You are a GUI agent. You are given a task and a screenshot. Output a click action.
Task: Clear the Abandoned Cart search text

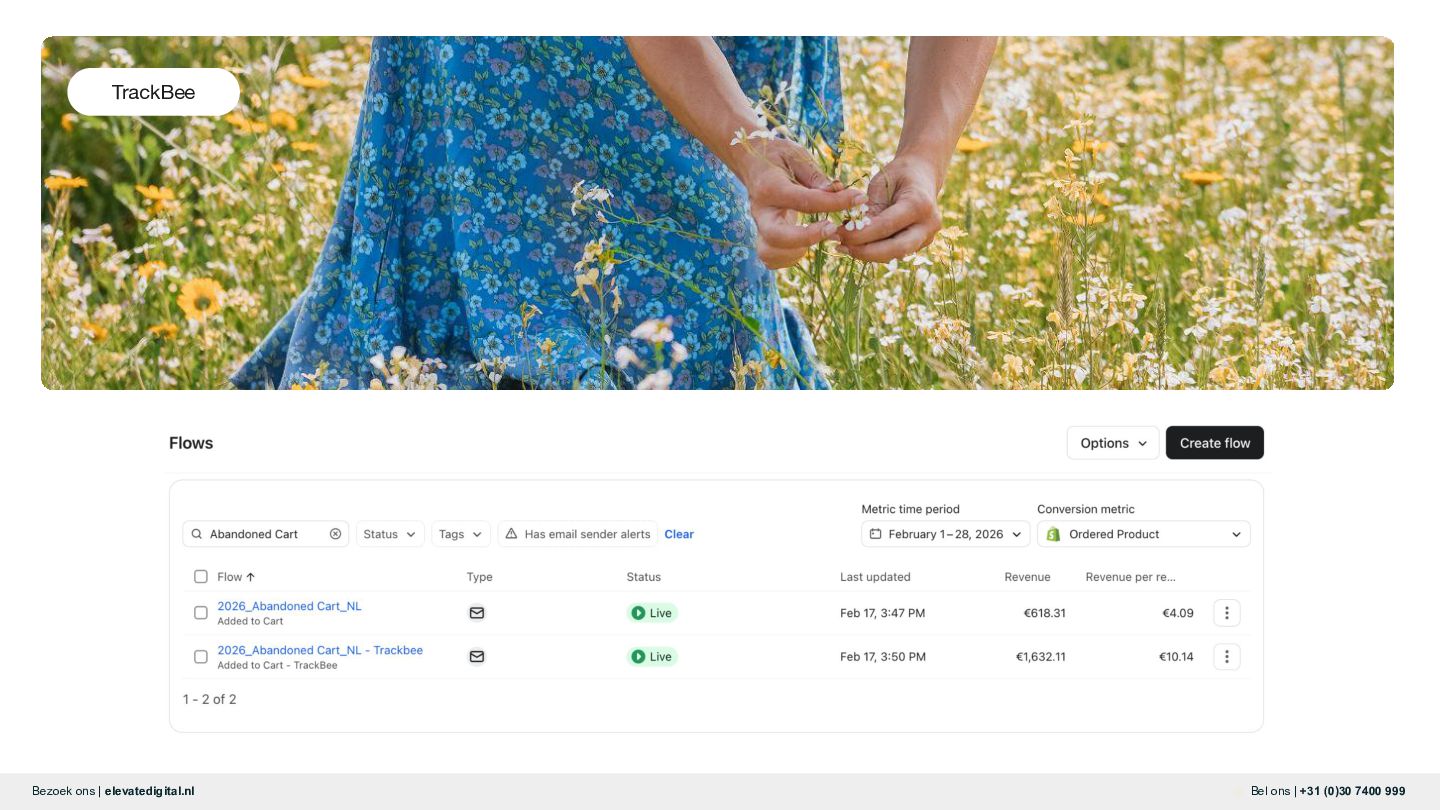click(335, 534)
